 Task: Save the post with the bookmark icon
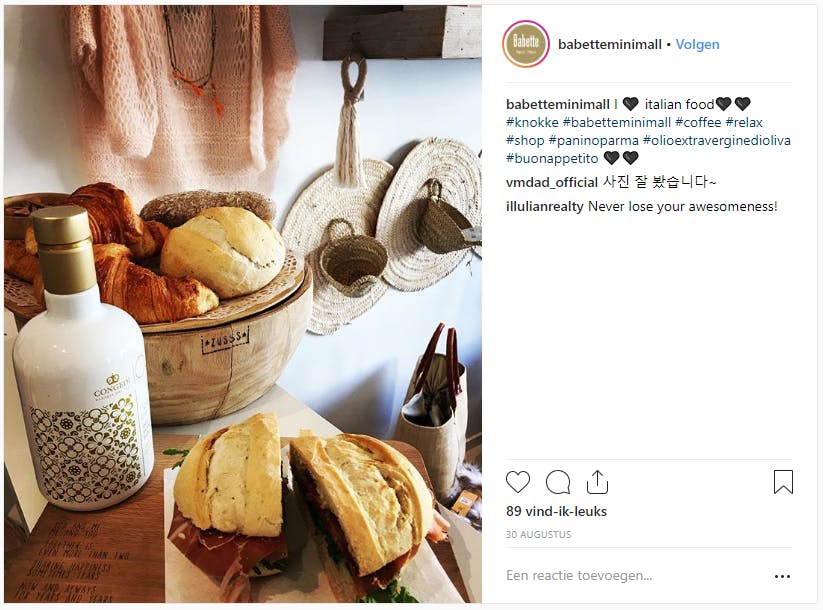[x=783, y=482]
